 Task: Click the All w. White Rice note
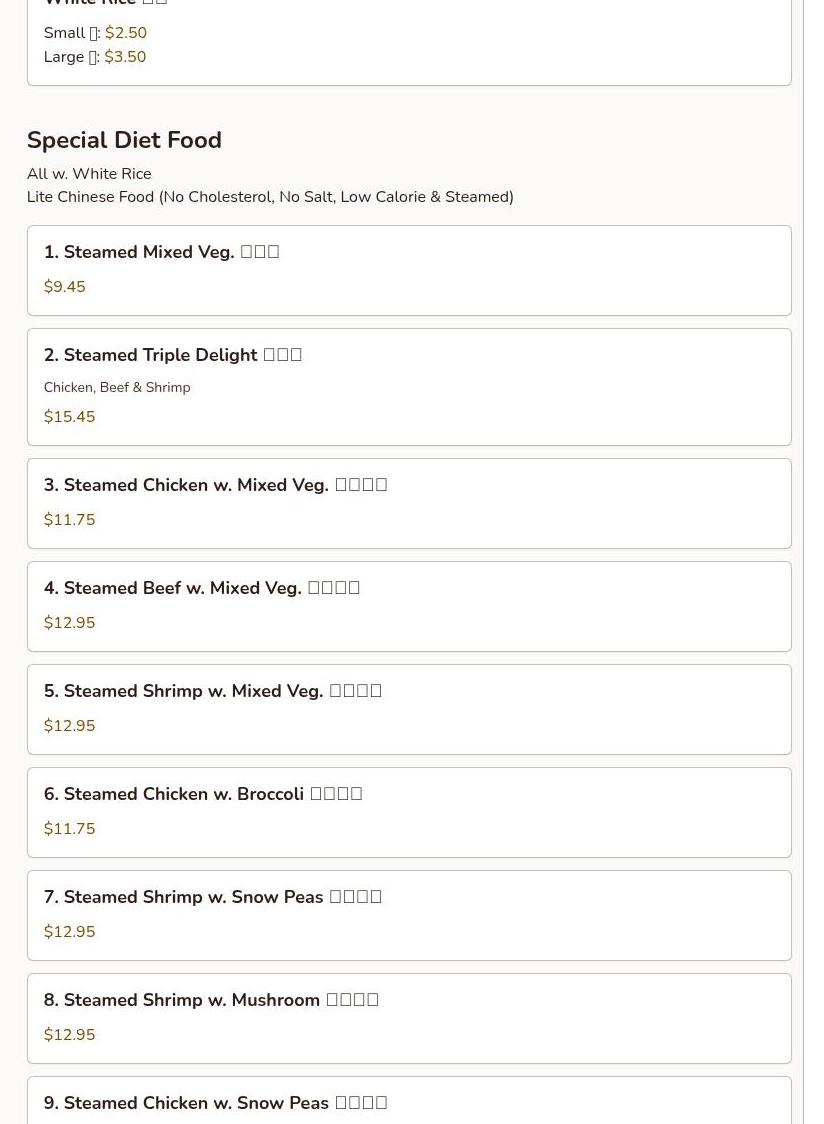(89, 173)
